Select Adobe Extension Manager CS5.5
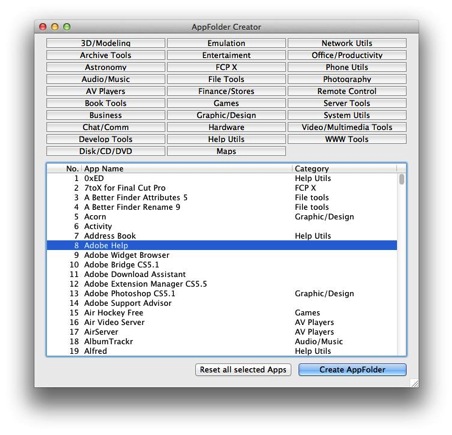Image resolution: width=452 pixels, height=435 pixels. pos(222,284)
